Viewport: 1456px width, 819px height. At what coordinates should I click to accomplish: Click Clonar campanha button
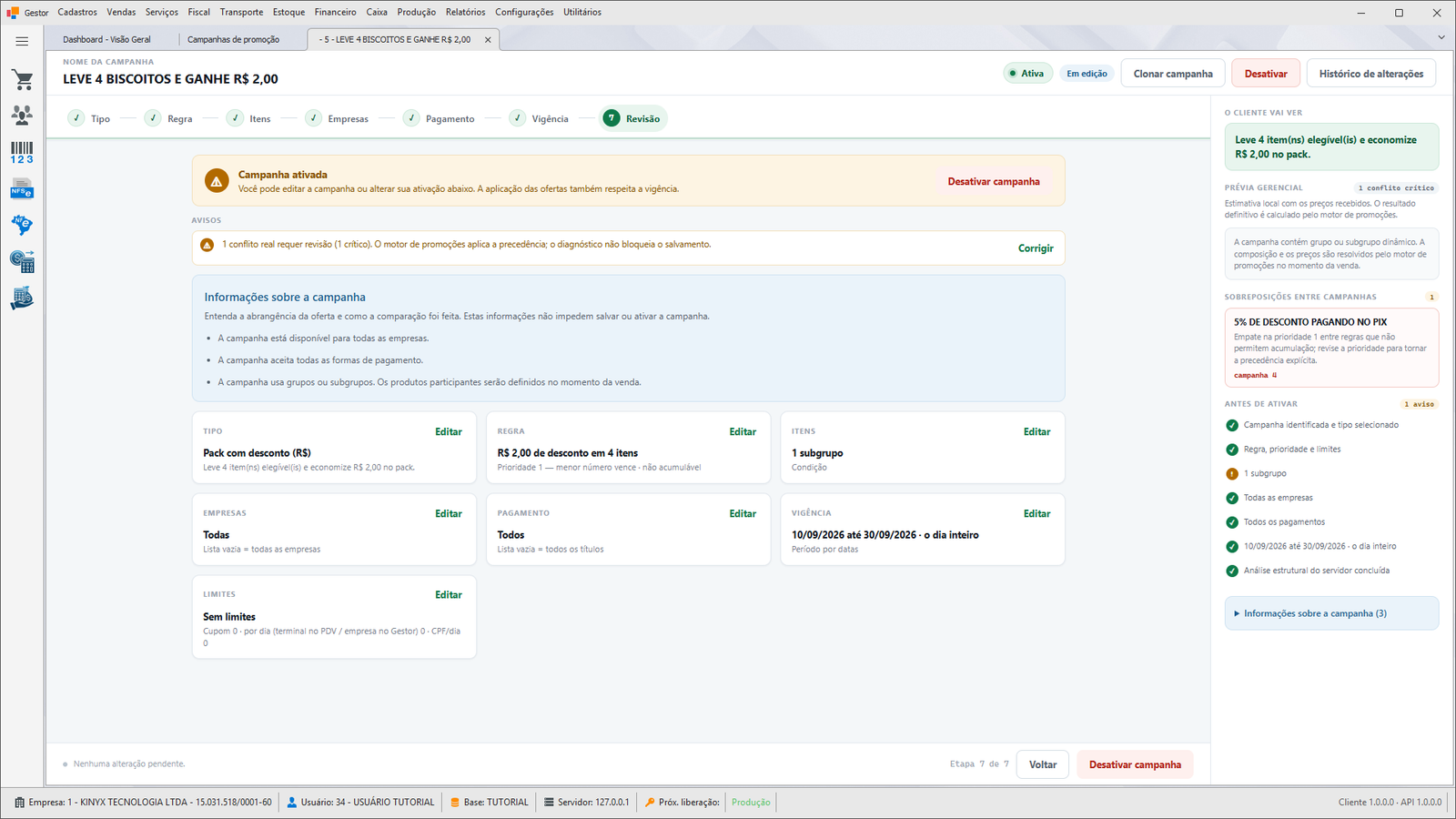(x=1173, y=74)
